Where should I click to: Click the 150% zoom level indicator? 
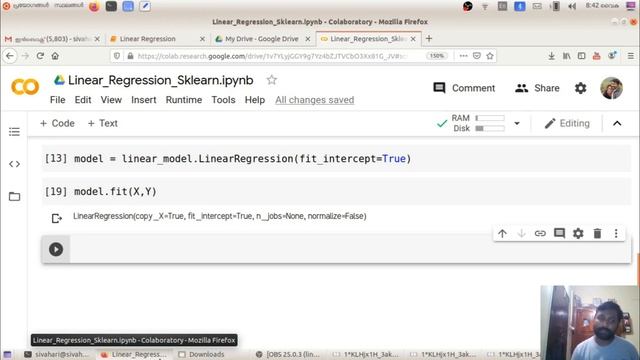(x=436, y=56)
